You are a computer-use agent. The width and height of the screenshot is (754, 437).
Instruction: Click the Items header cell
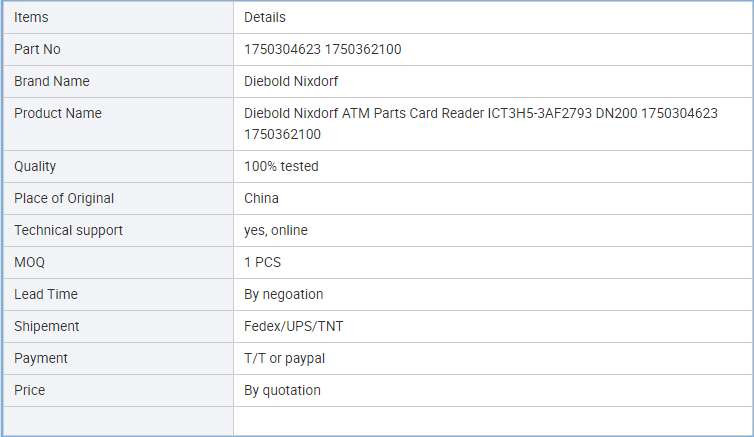118,17
